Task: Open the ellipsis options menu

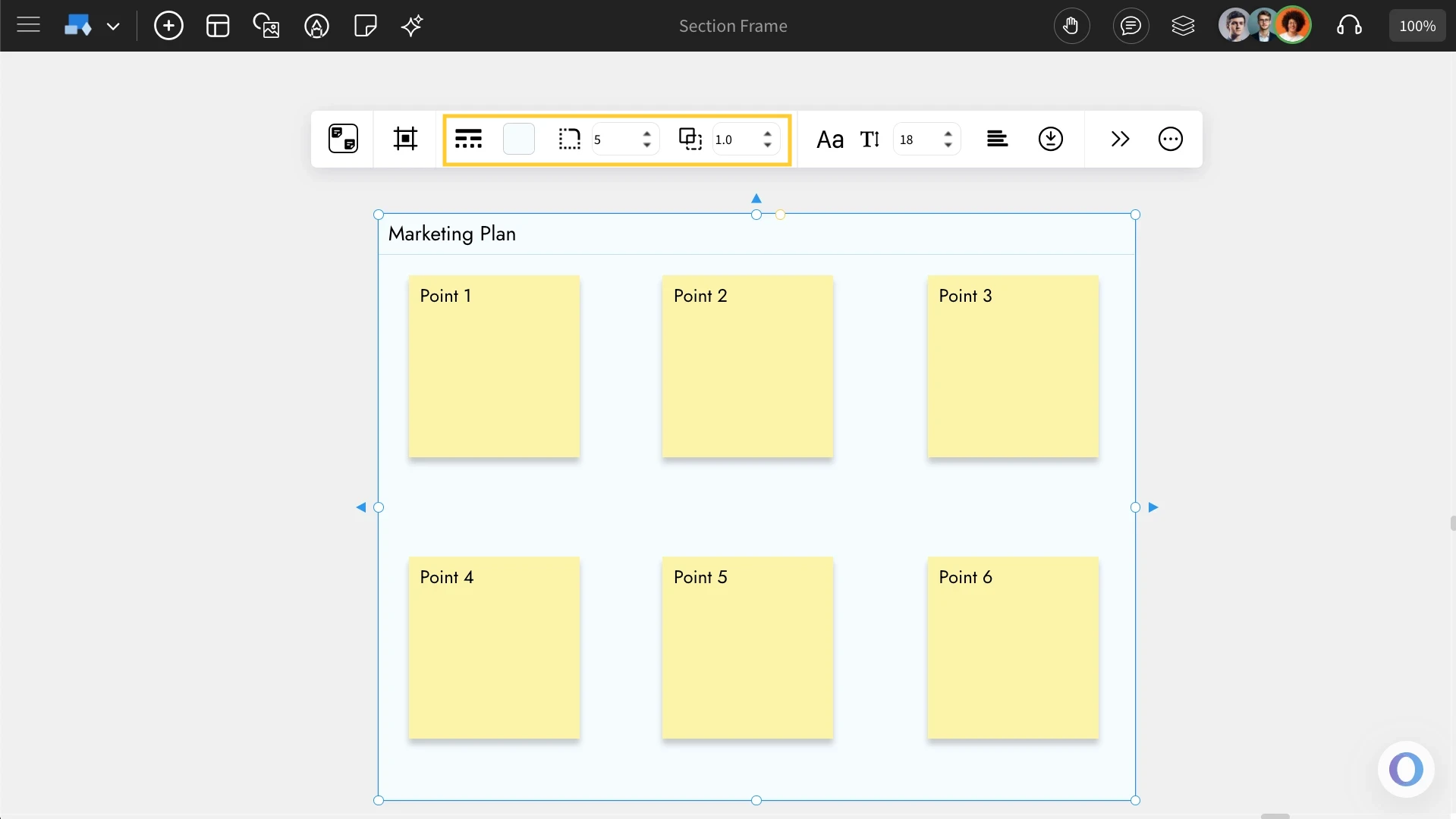Action: (x=1170, y=139)
